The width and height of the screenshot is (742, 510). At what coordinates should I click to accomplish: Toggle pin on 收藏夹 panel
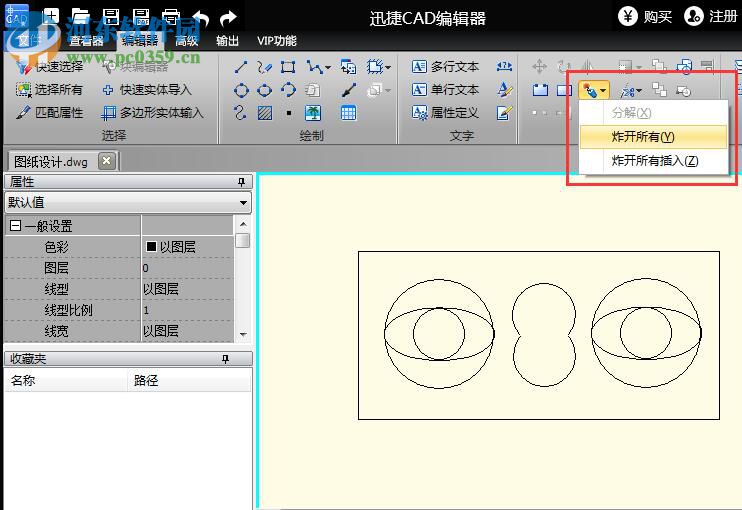point(225,358)
